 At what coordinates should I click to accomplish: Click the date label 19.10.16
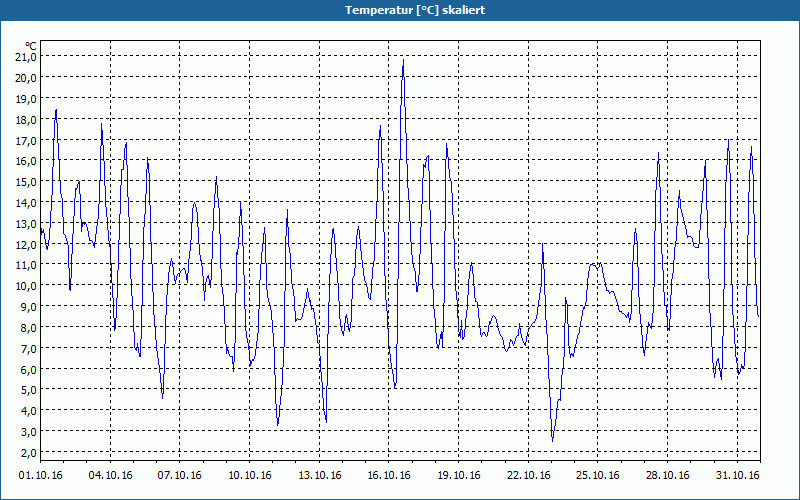click(459, 476)
